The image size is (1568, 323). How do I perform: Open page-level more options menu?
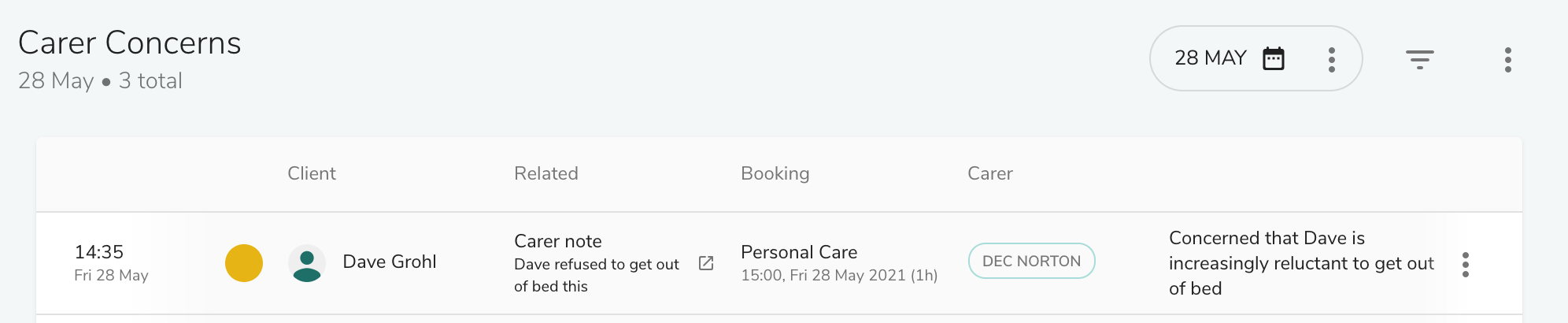1508,59
